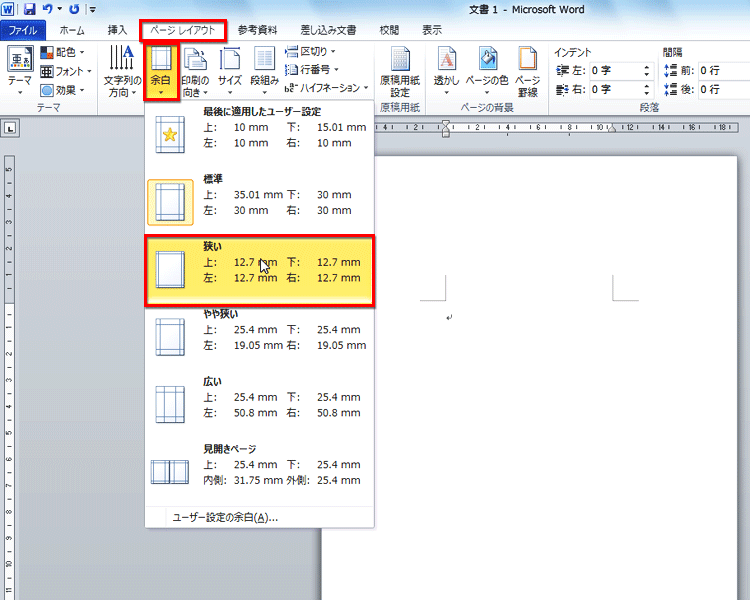Switch to the 参考資料 tab
The height and width of the screenshot is (600, 750).
(x=258, y=30)
